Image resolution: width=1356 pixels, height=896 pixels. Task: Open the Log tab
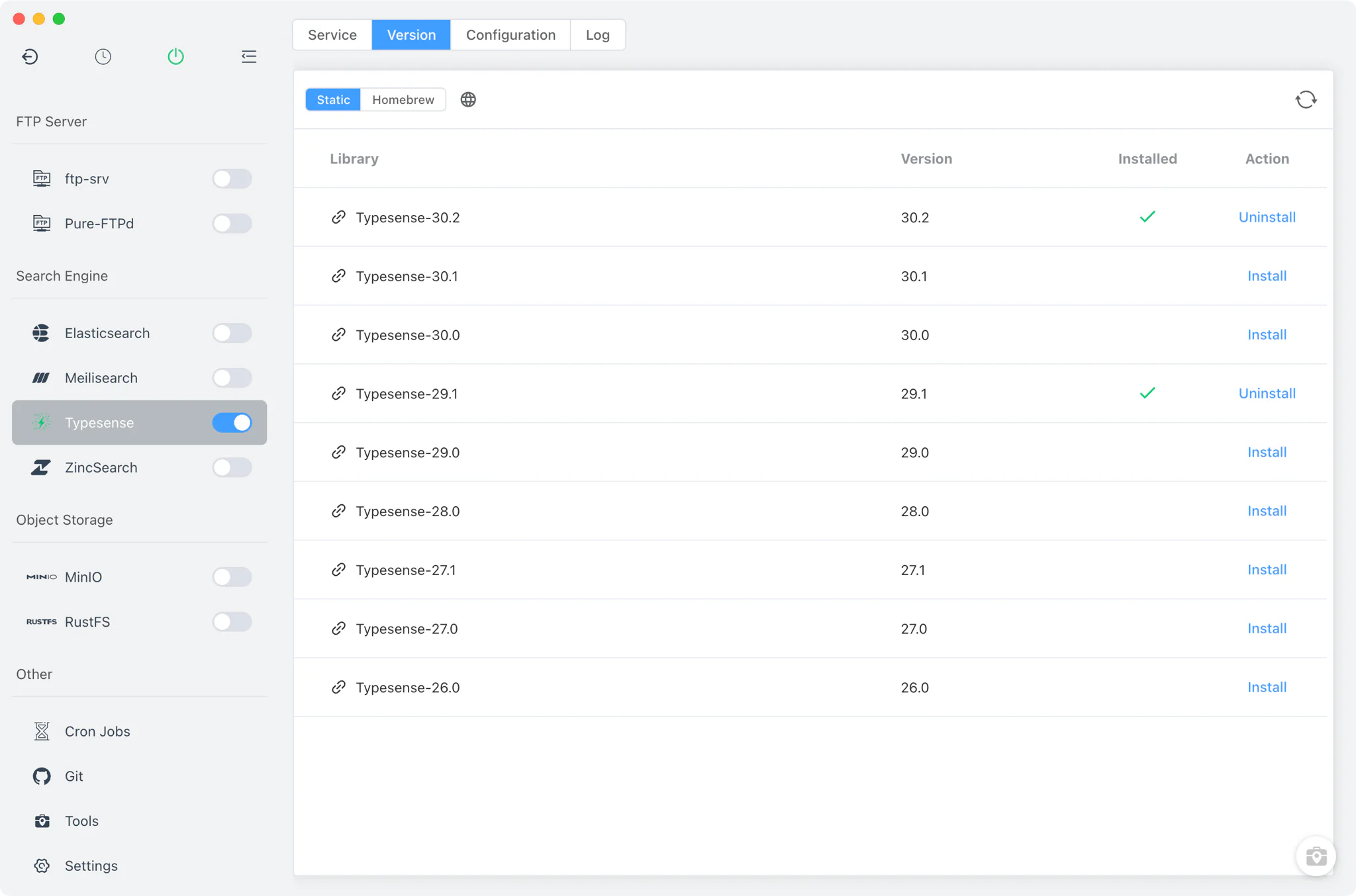[597, 34]
